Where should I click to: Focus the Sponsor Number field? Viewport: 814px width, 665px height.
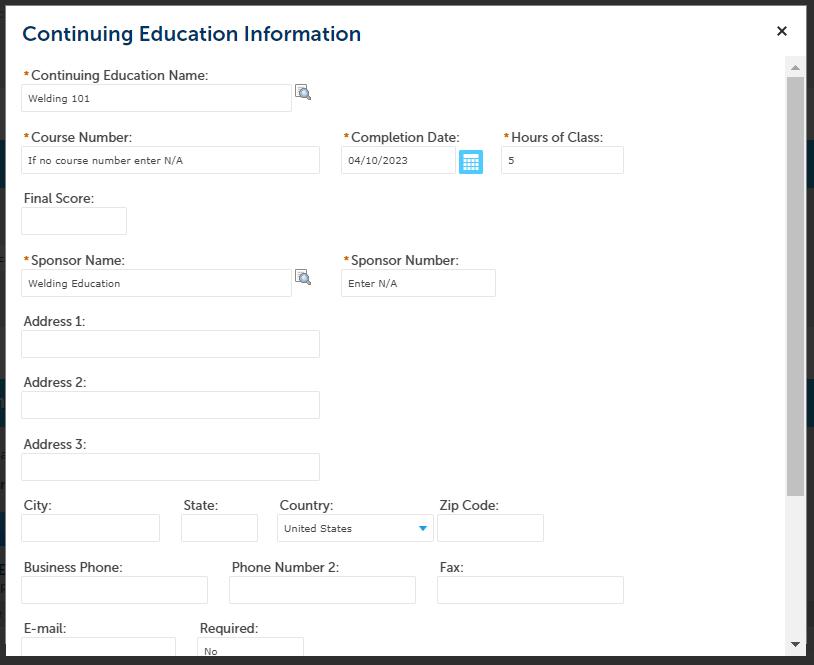[418, 283]
